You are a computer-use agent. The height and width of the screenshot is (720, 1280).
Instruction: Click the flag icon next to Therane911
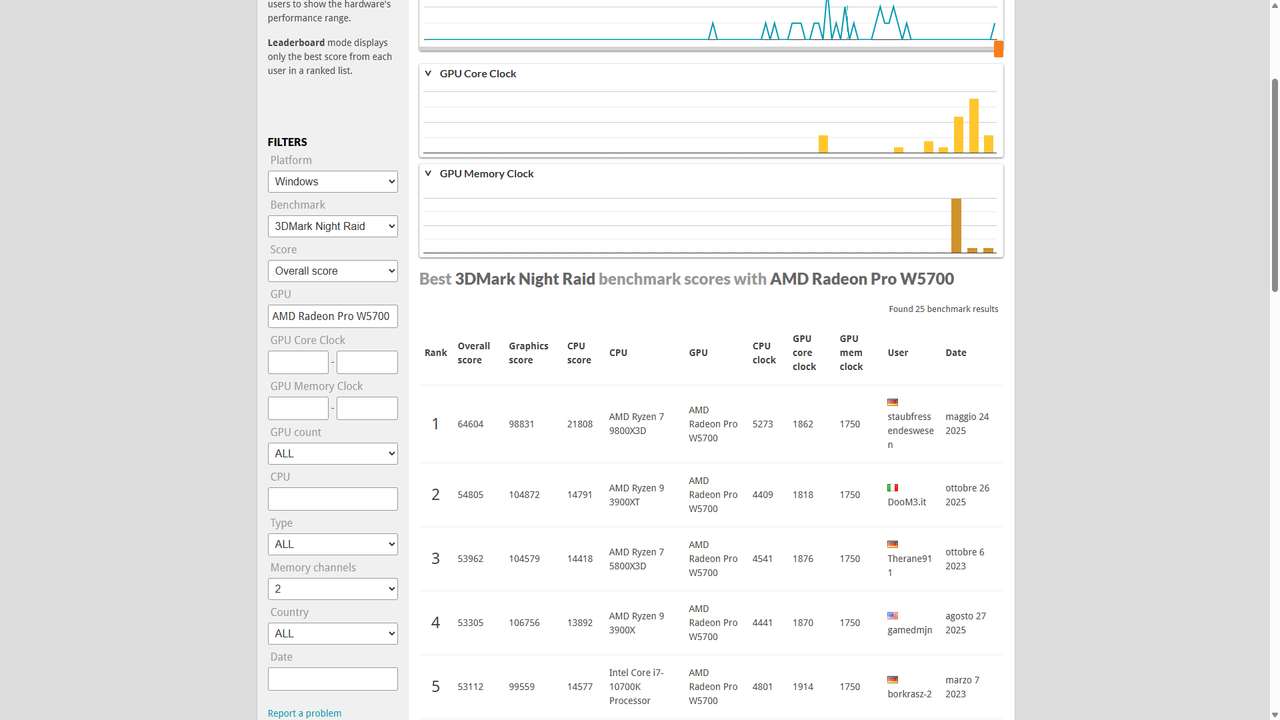coord(892,544)
